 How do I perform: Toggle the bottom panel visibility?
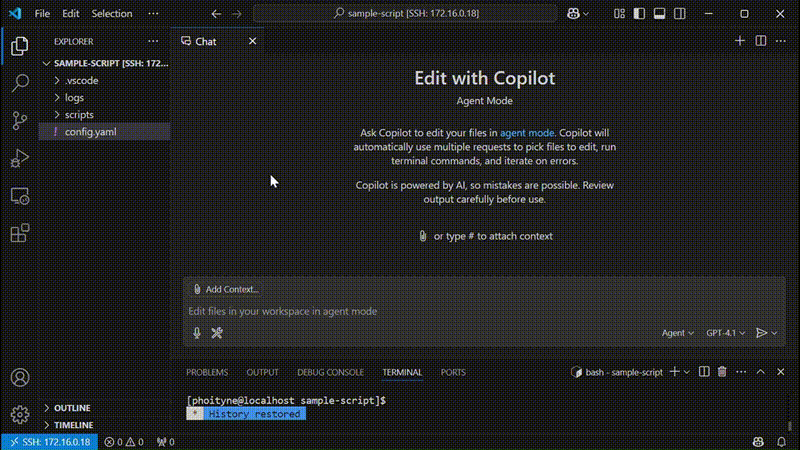tap(659, 14)
